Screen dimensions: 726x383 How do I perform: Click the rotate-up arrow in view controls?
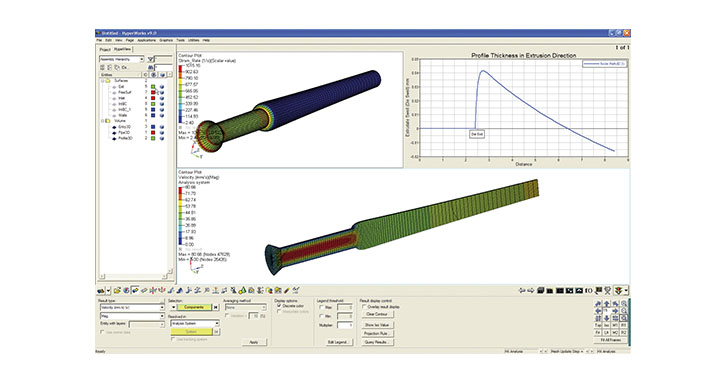tap(607, 304)
